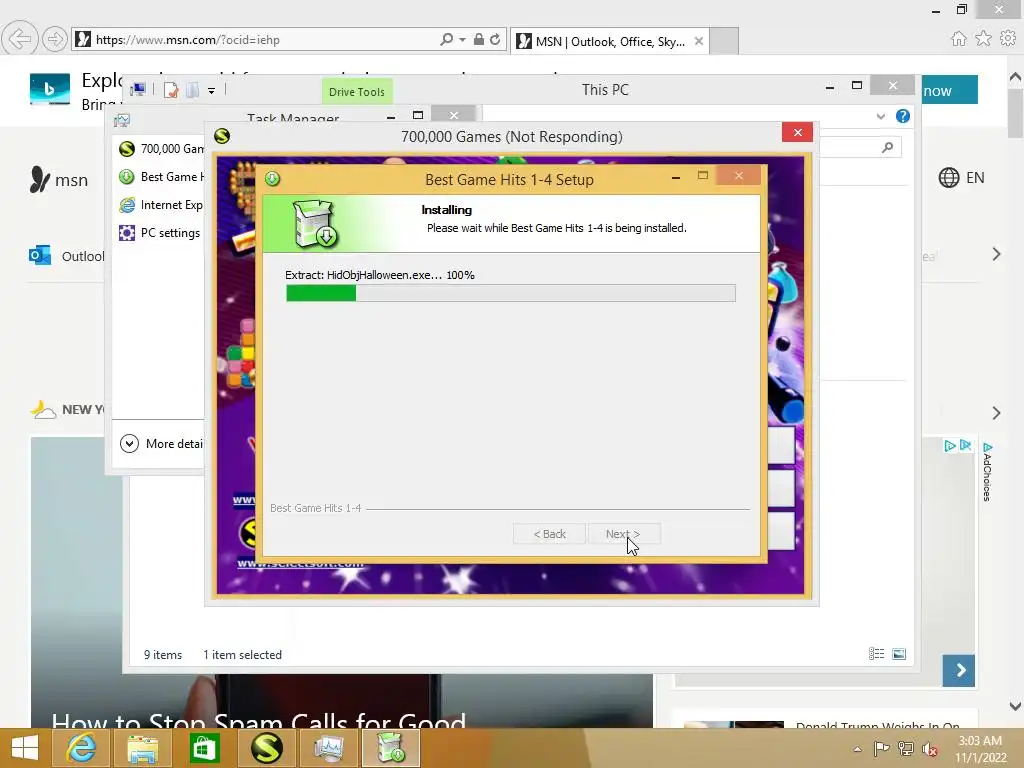Screen dimensions: 1024x768
Task: Click the weather icon beside NEW Y
Action: [43, 409]
